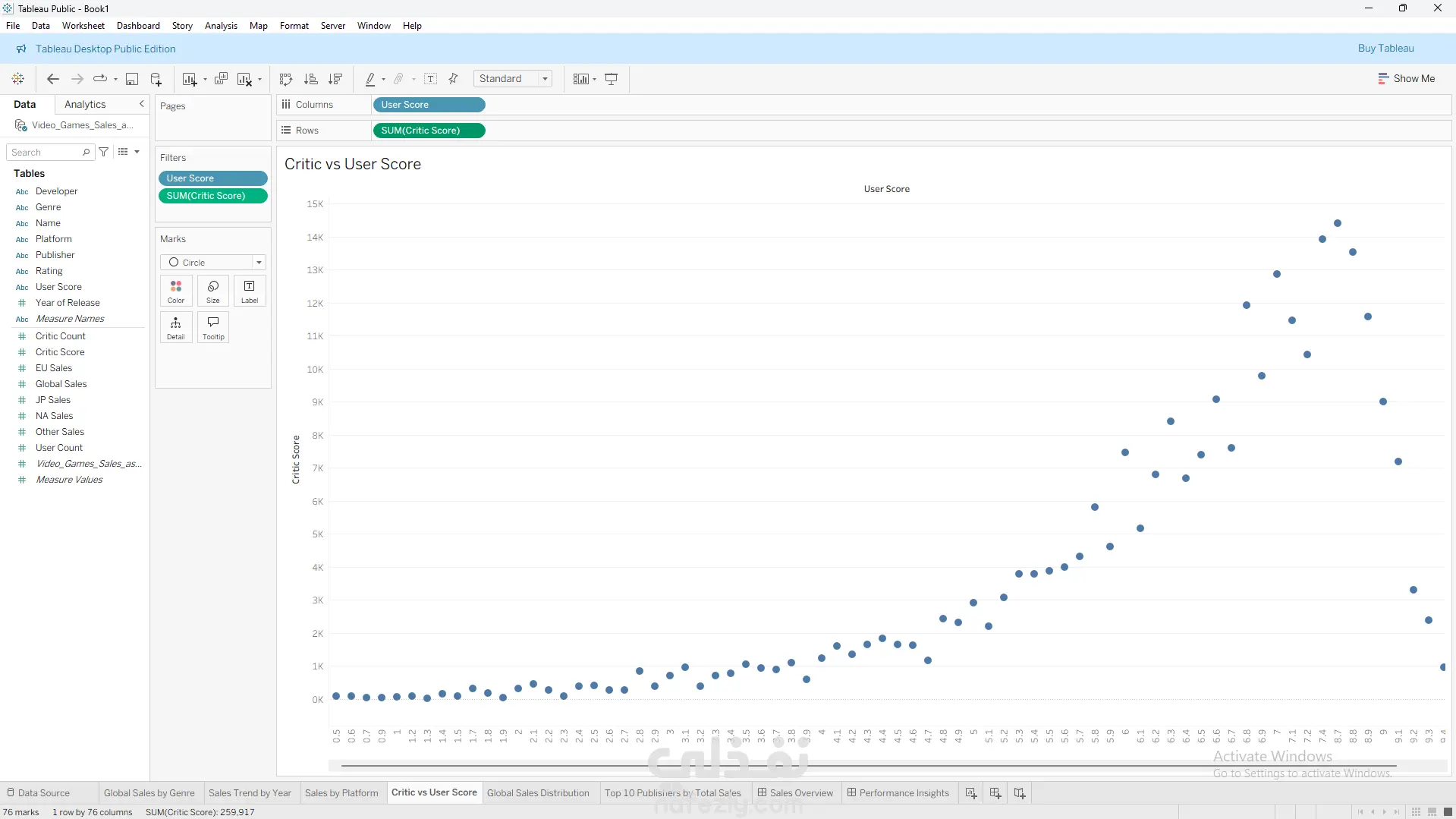Click the Tooltip mark button
1456x819 pixels.
(x=213, y=327)
